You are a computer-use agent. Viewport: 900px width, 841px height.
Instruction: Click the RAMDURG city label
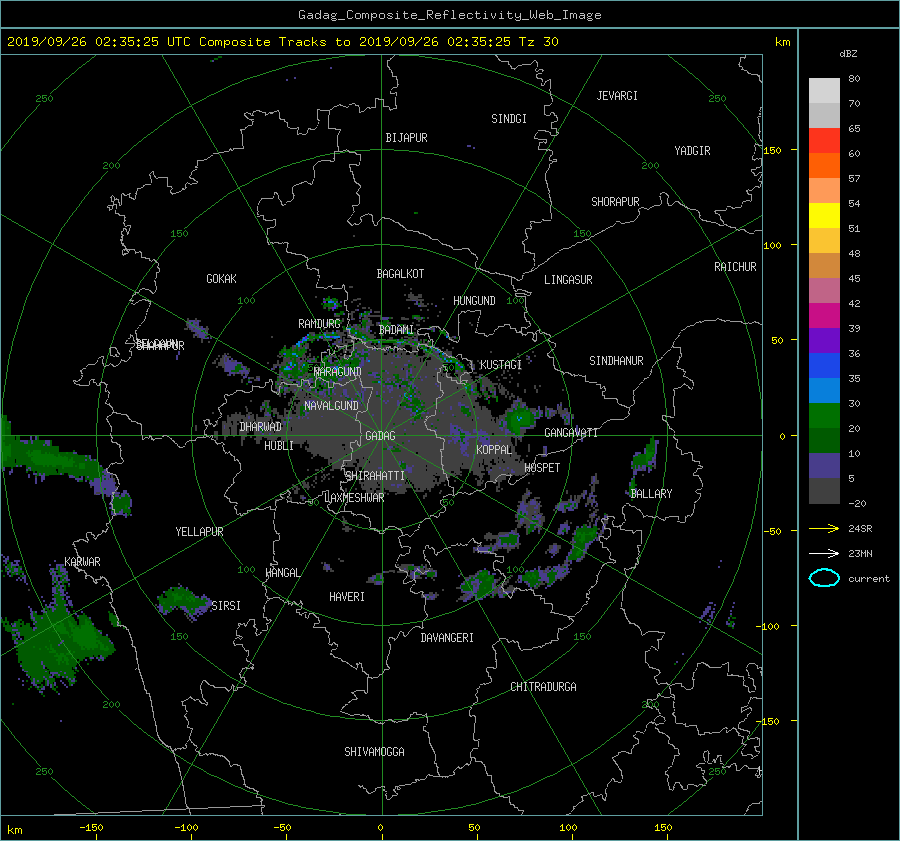point(319,324)
